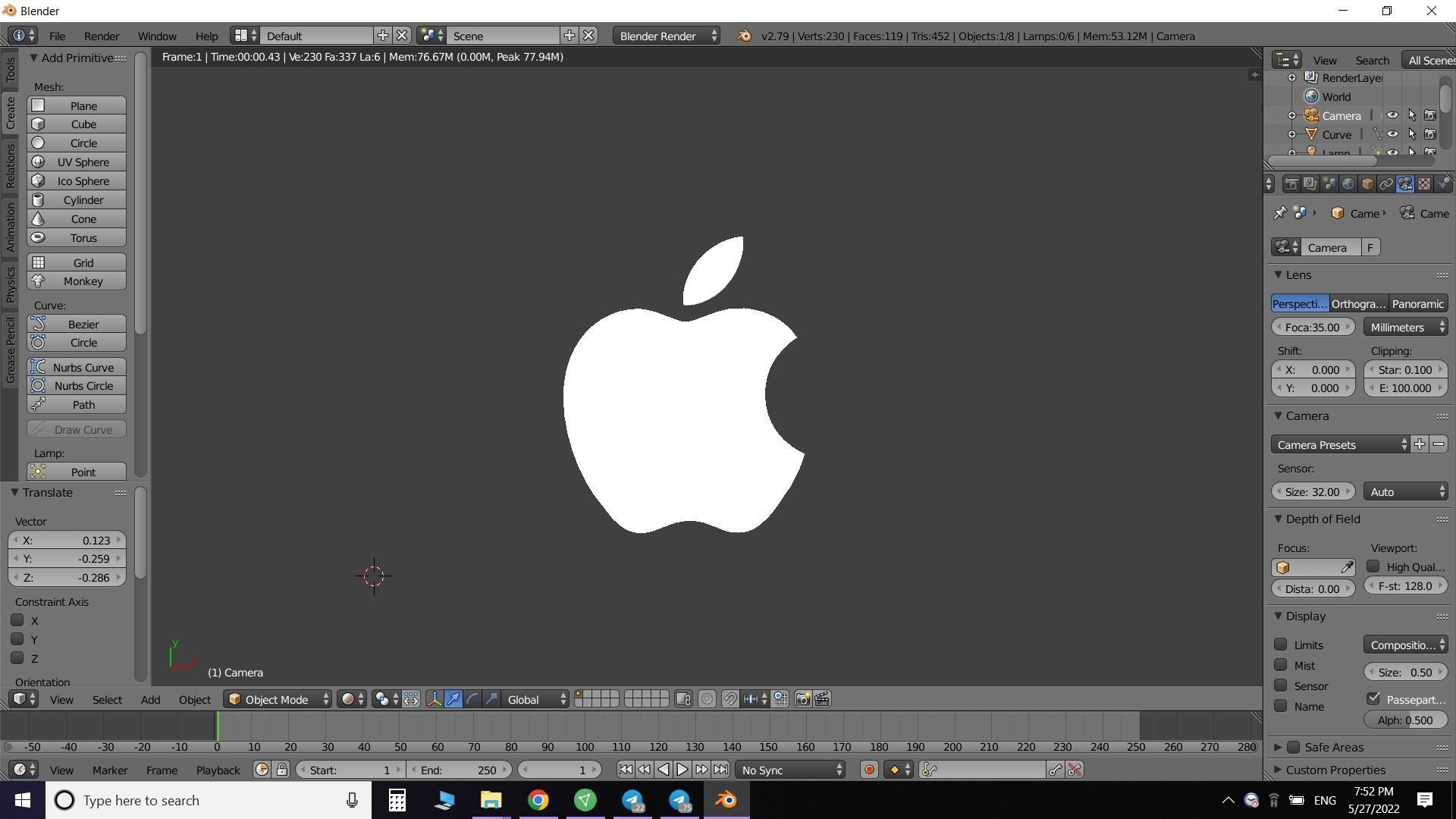Play the animation forward
Viewport: 1456px width, 819px height.
pos(682,770)
